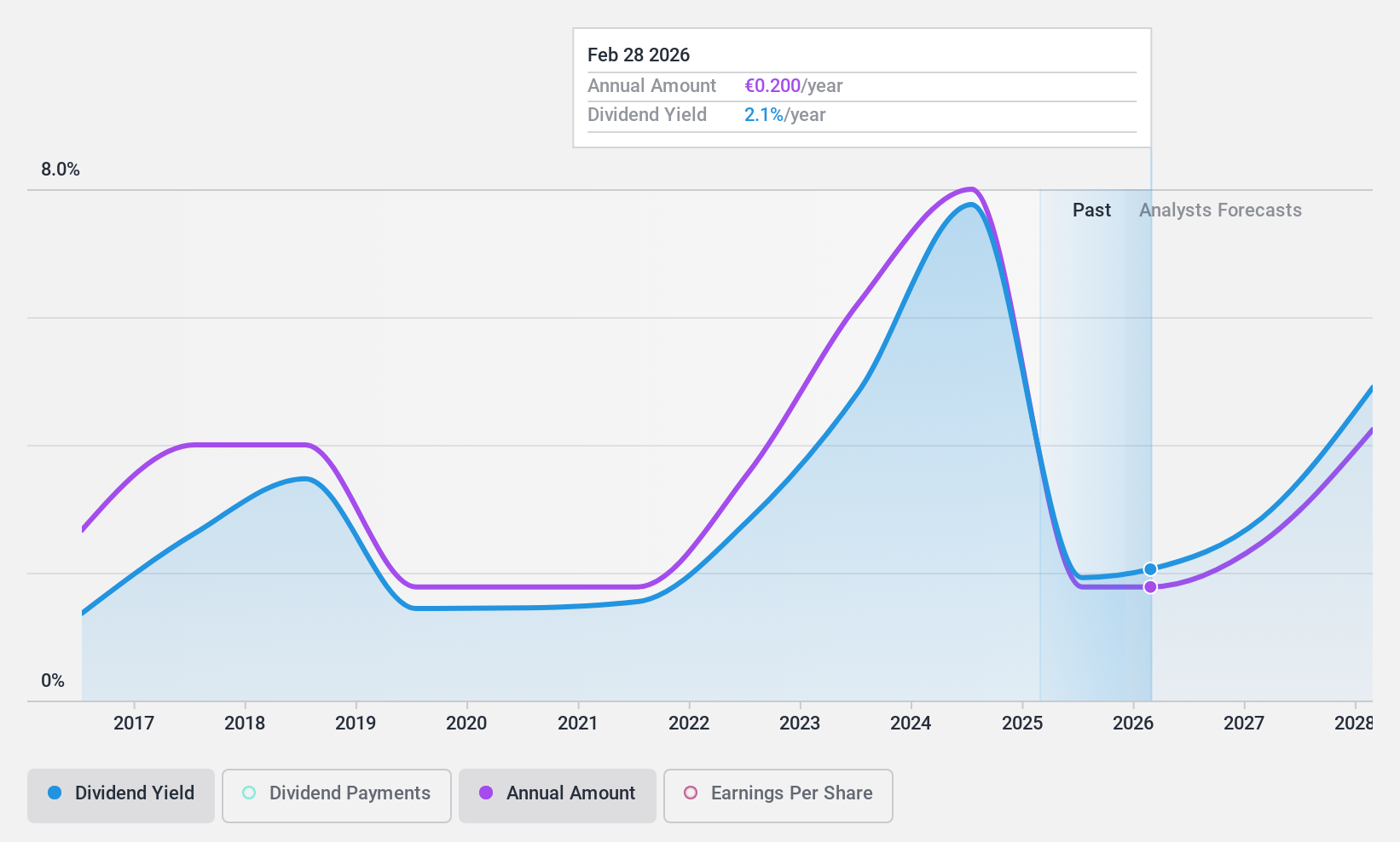Image resolution: width=1400 pixels, height=842 pixels.
Task: Toggle the Dividend Yield series visibility
Action: click(120, 793)
